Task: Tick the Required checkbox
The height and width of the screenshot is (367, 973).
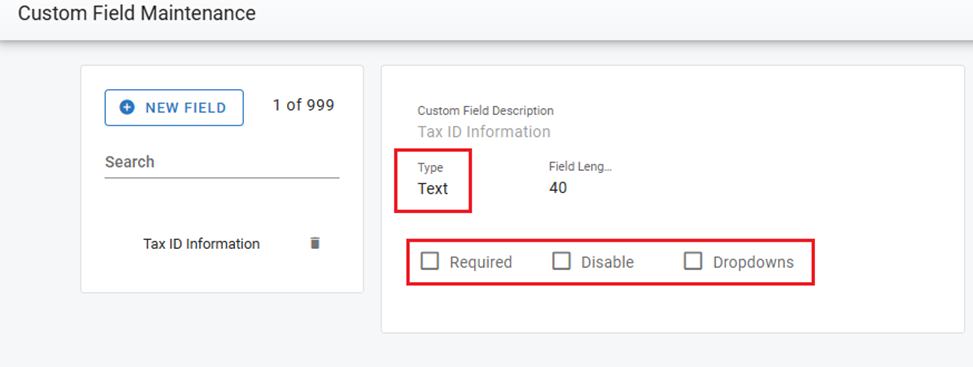Action: click(x=429, y=261)
